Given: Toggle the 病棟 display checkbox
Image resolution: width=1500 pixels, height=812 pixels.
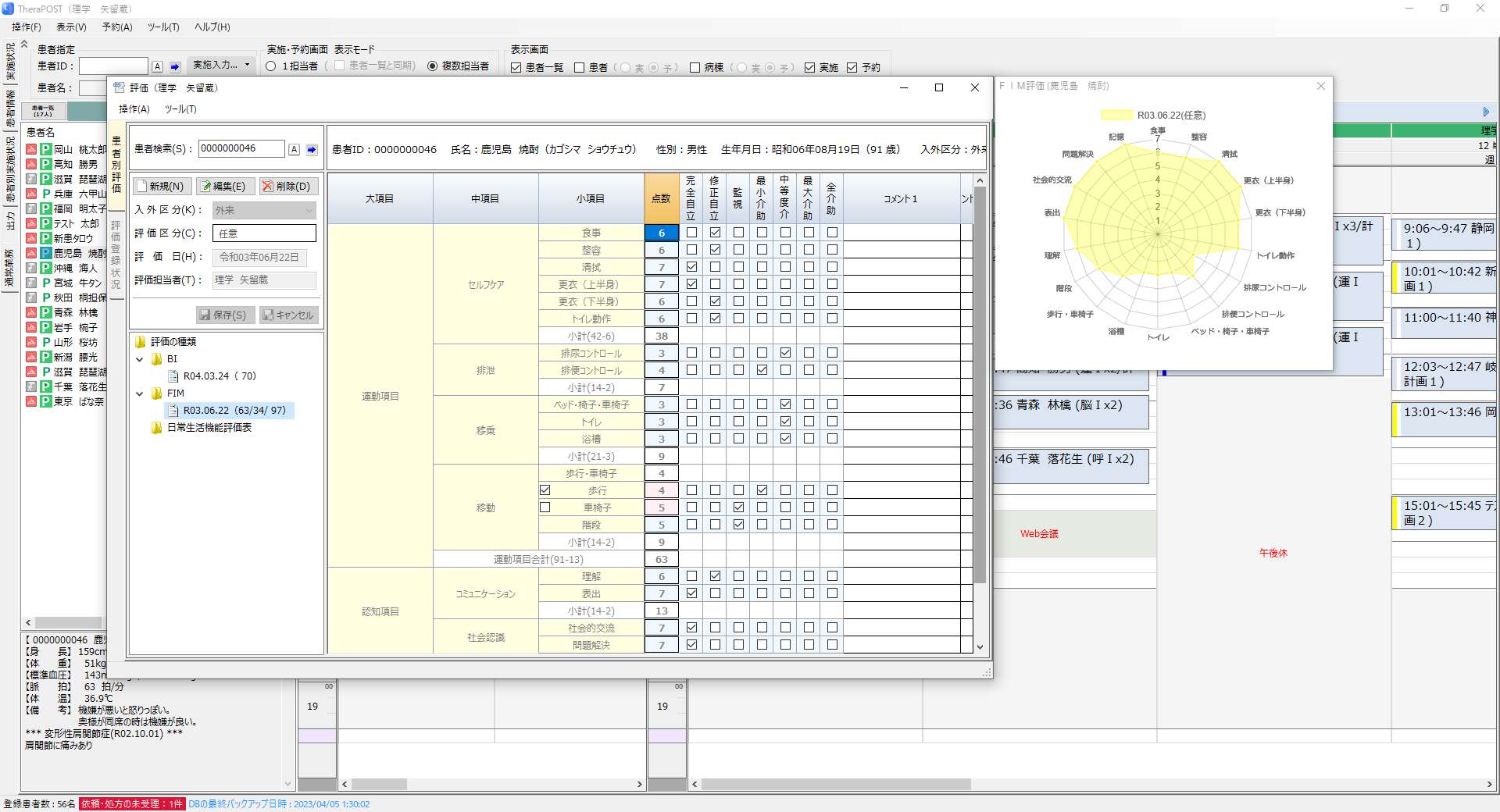Looking at the screenshot, I should (x=695, y=68).
